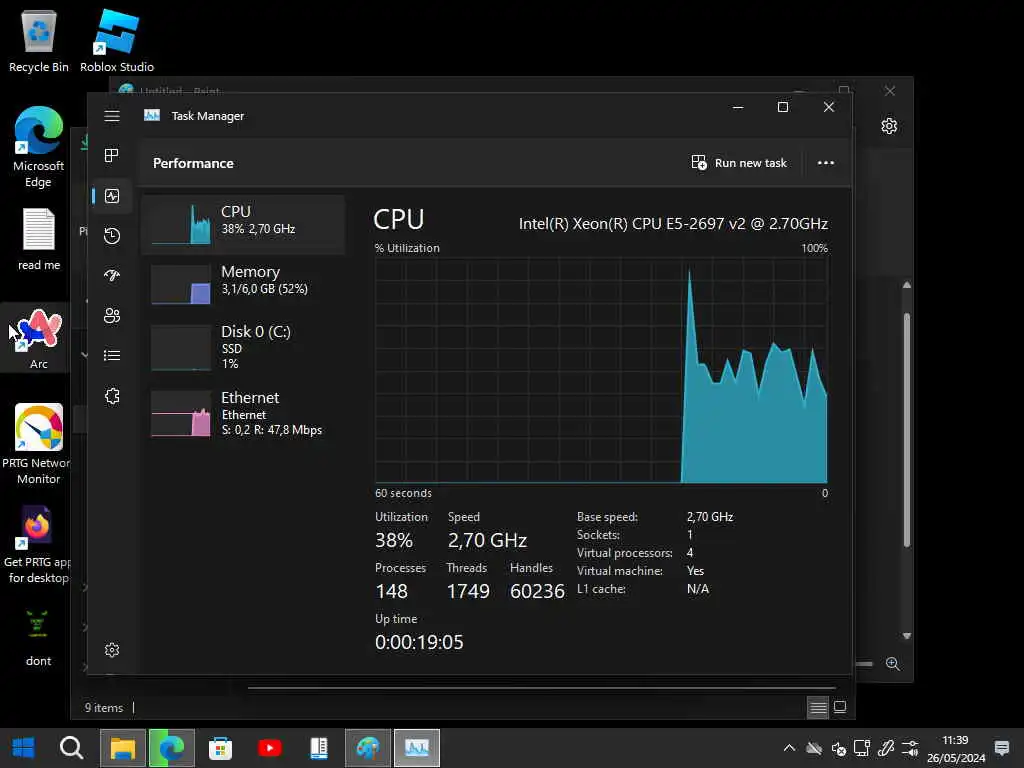Open File Explorer from taskbar
The height and width of the screenshot is (768, 1024).
pos(123,748)
